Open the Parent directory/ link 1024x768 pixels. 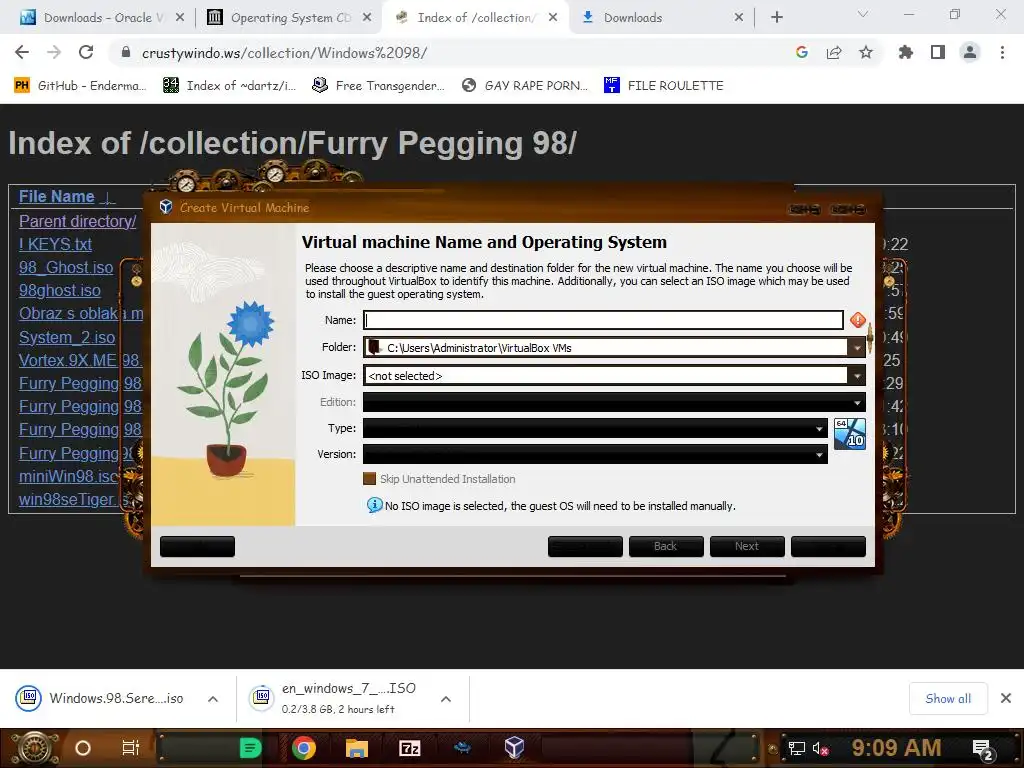tap(78, 221)
